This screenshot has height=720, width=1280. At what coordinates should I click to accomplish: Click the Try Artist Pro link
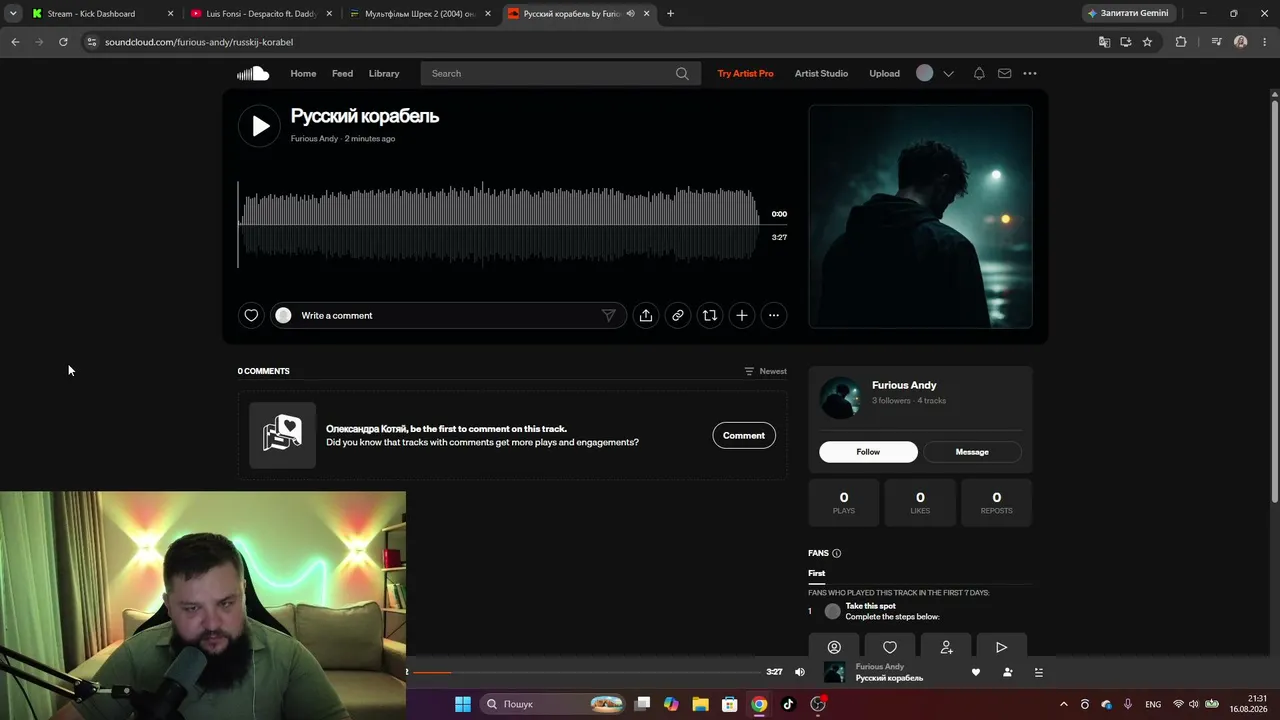745,73
